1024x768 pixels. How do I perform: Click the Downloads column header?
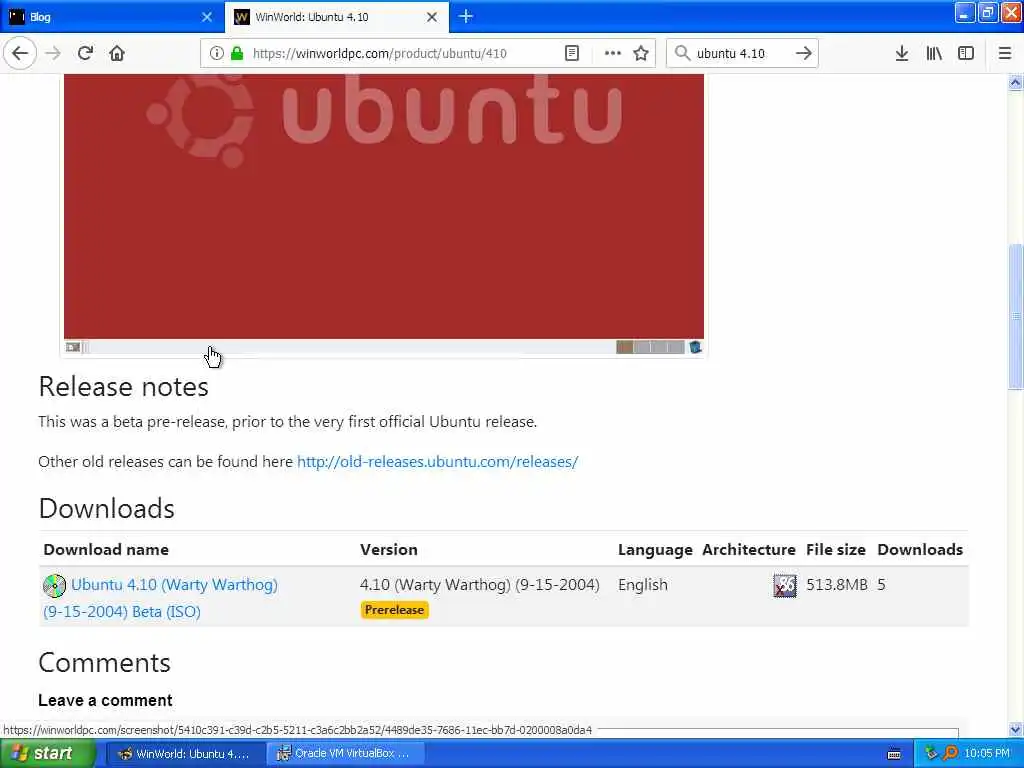pos(920,550)
